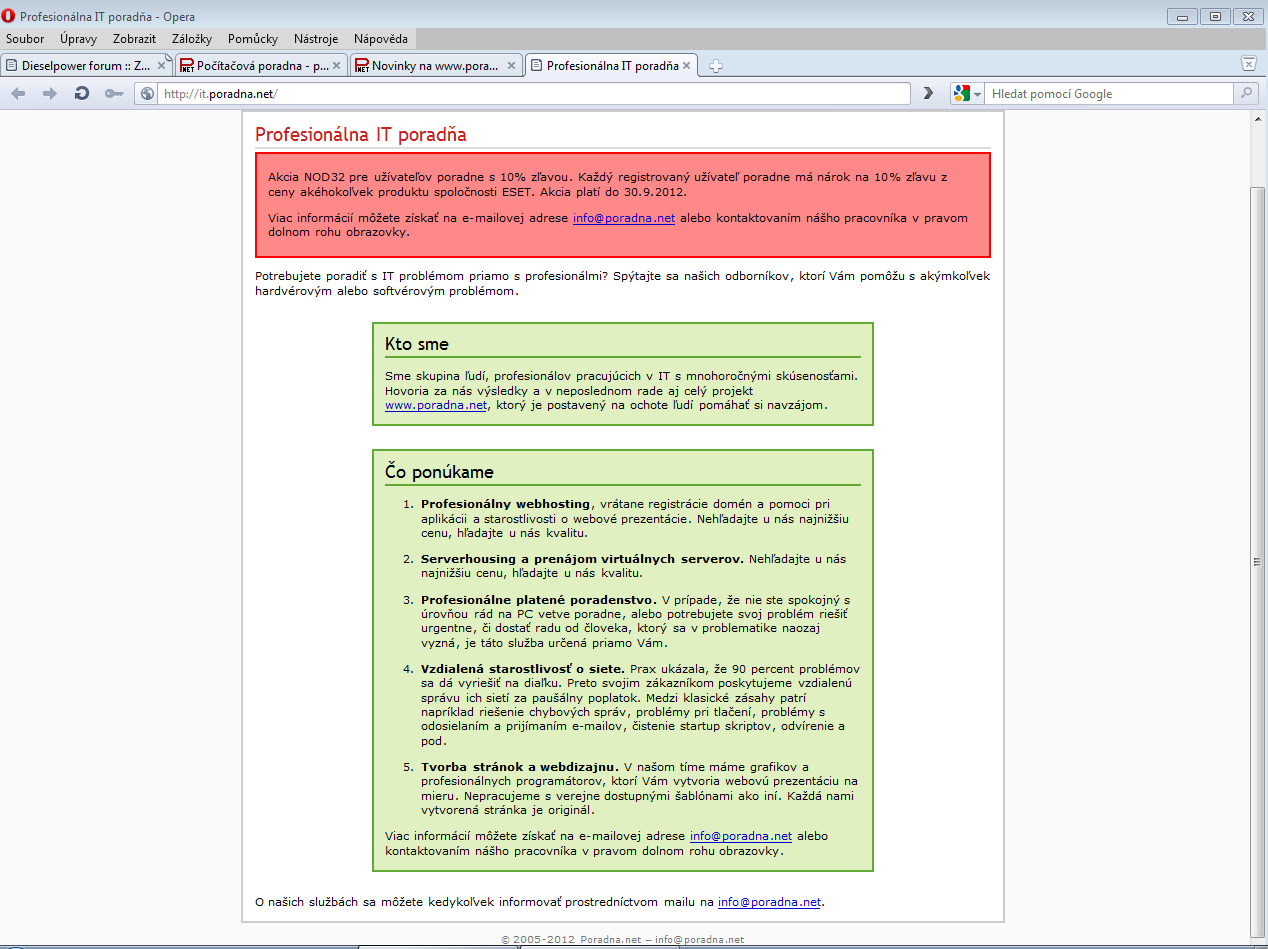Click Profesionálne platené poradenstvo text

point(538,600)
